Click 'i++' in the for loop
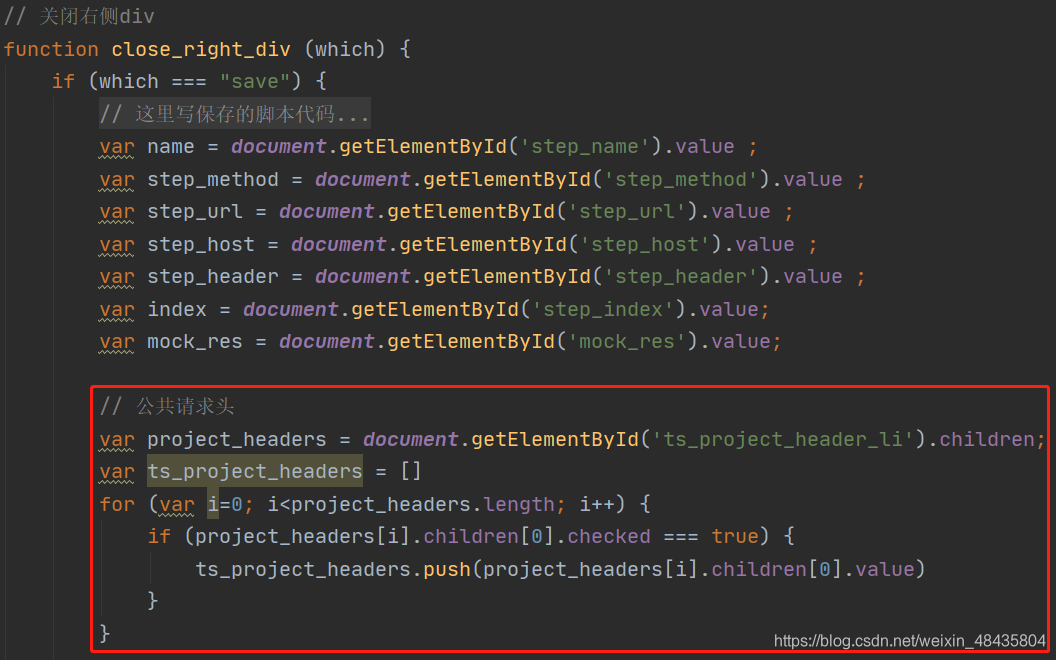Screen dimensions: 1056x660 [x=597, y=504]
